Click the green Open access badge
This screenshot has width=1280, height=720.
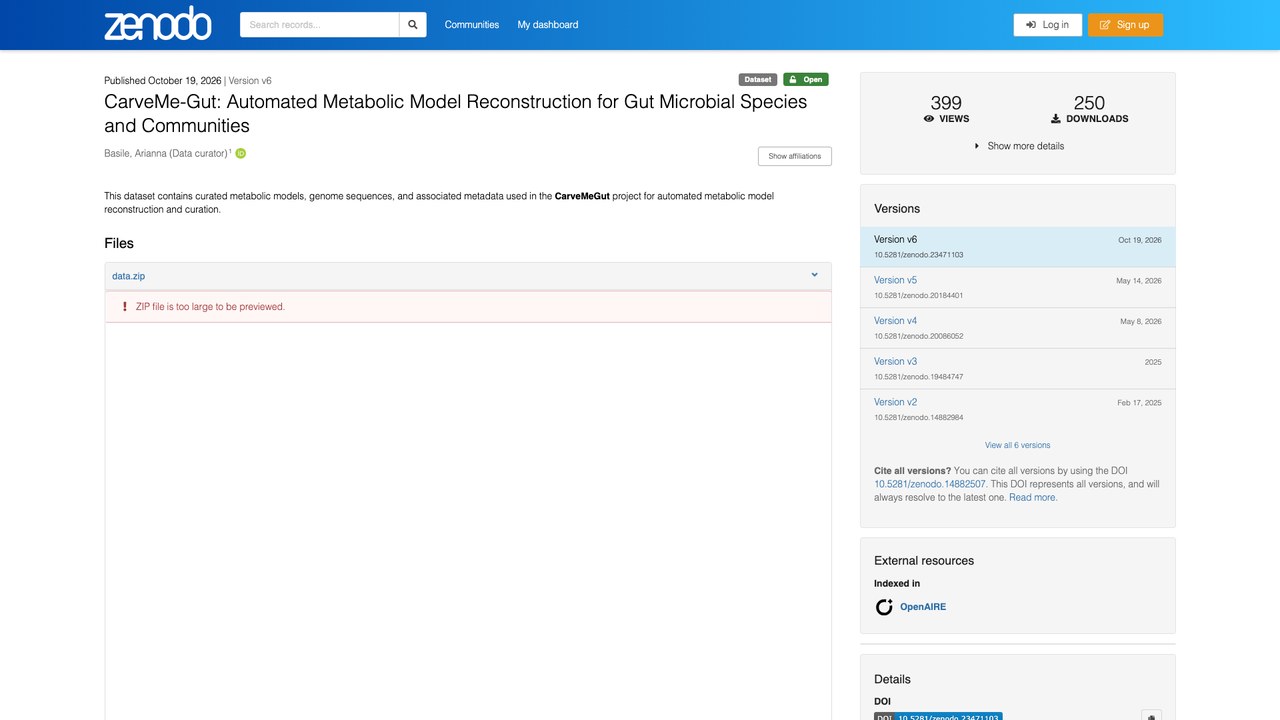806,79
